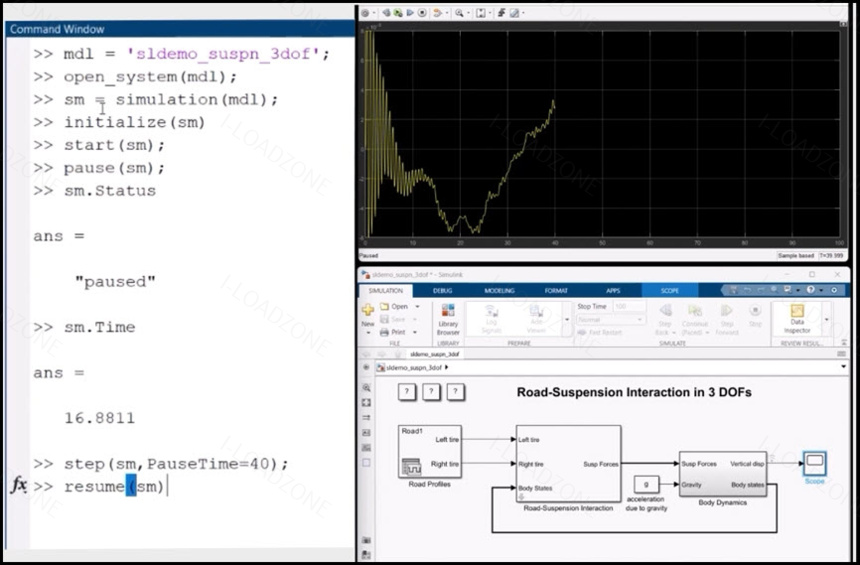The width and height of the screenshot is (860, 565).
Task: Select the Road Profiles block
Action: [x=429, y=452]
